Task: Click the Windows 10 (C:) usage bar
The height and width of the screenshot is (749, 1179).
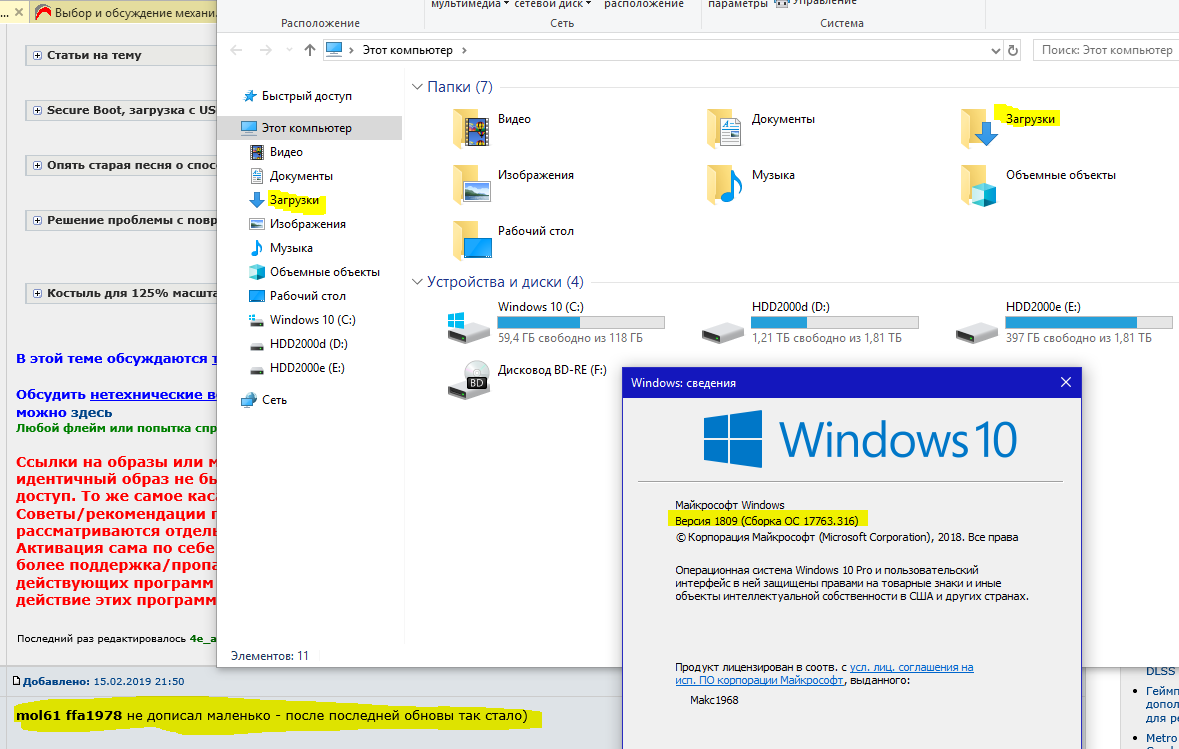Action: [580, 323]
